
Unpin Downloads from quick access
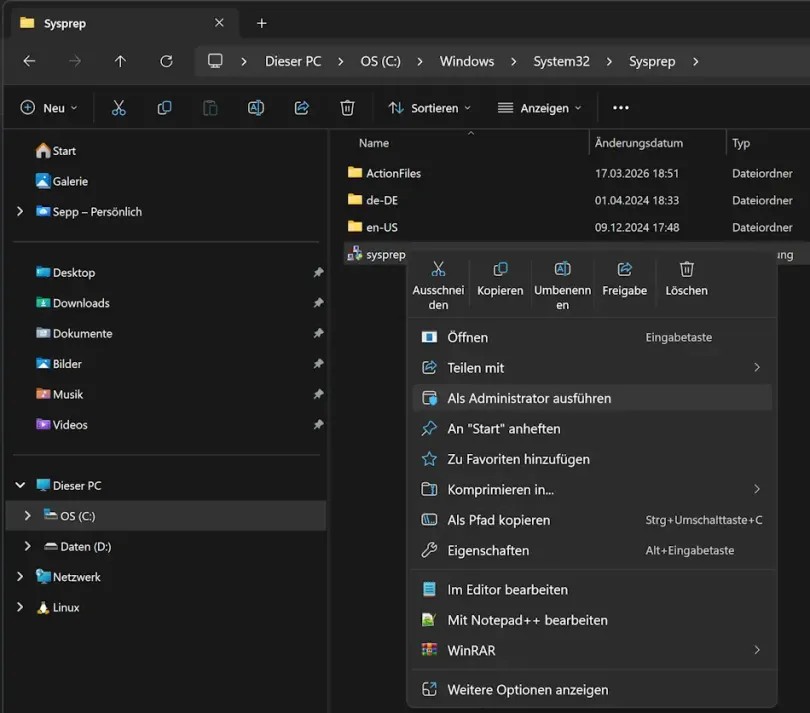click(x=318, y=303)
